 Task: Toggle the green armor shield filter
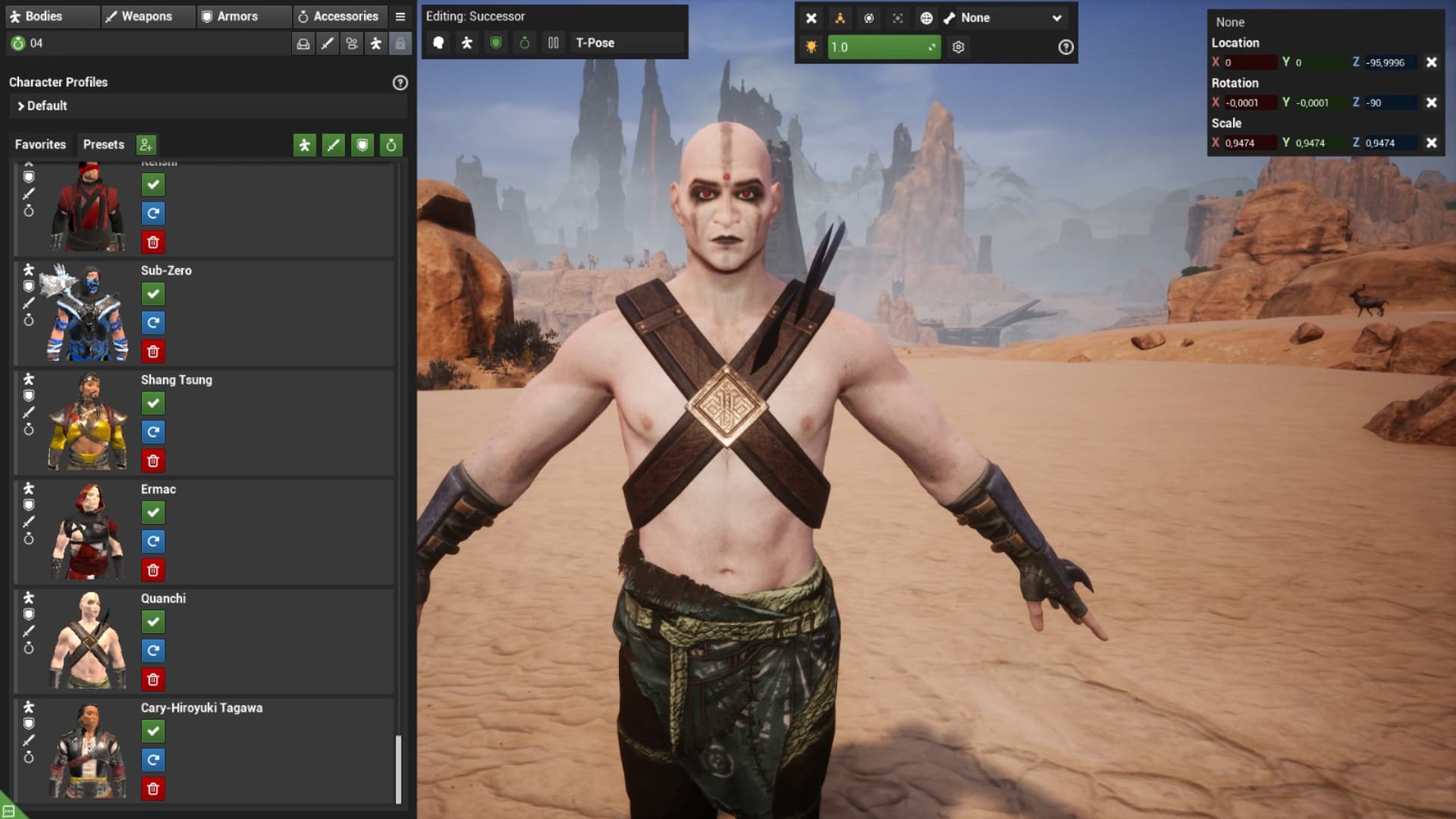pos(362,145)
